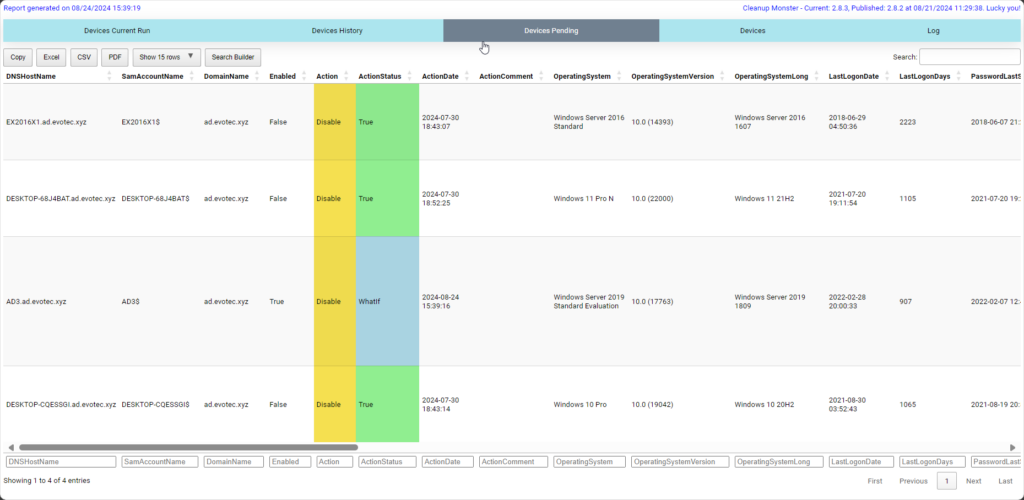Select the Log tab
Screen dimensions: 1024x500
(x=932, y=31)
